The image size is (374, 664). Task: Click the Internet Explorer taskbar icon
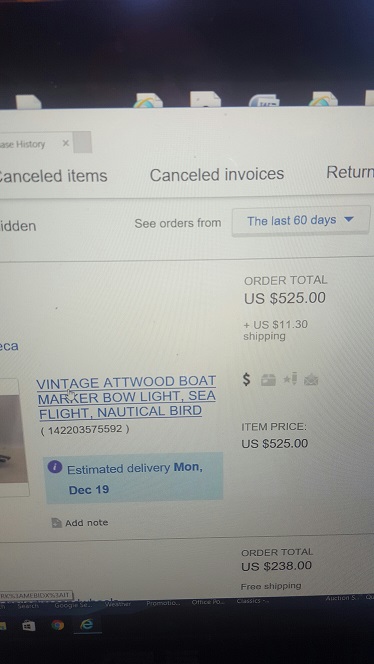86,625
